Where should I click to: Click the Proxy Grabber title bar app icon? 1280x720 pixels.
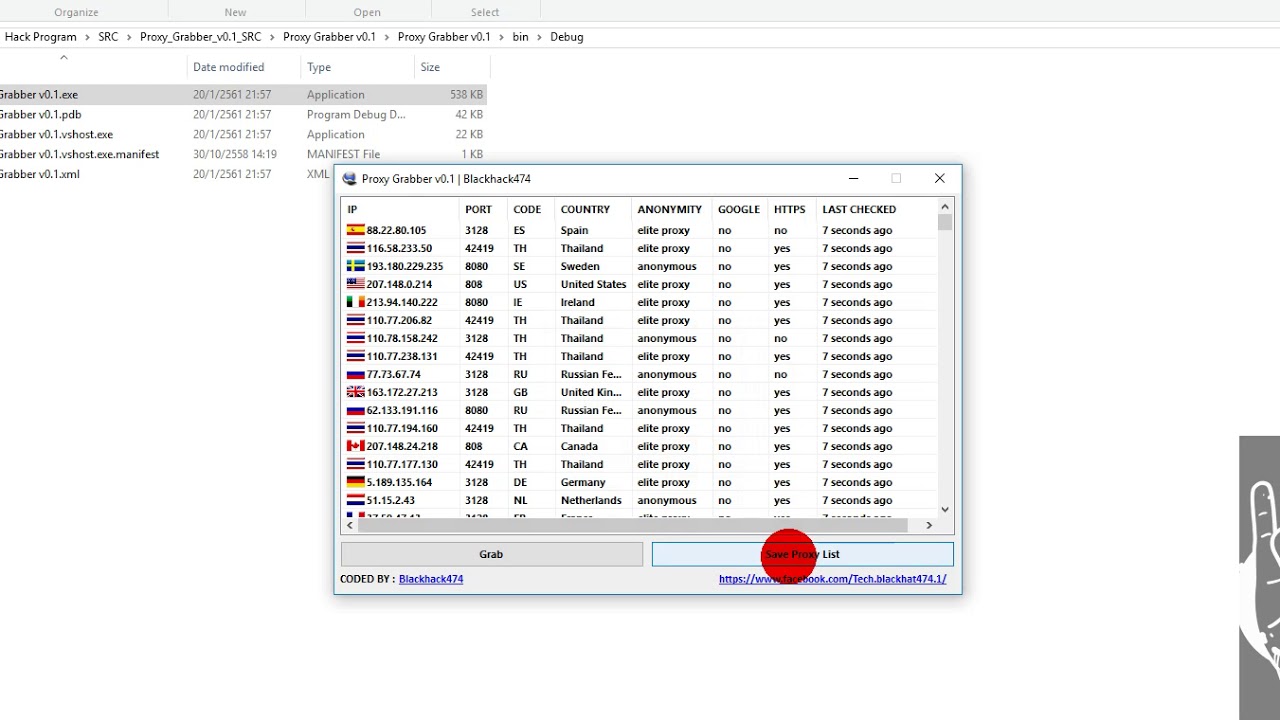coord(349,179)
